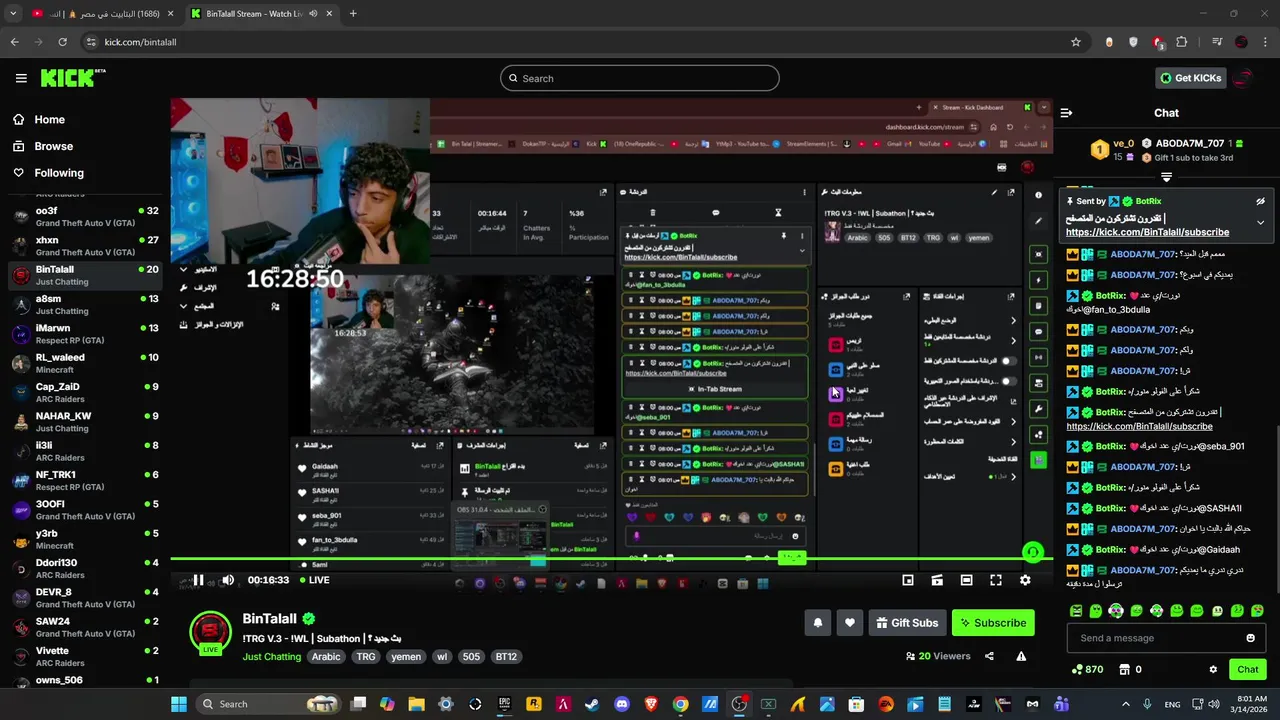This screenshot has height=720, width=1280.
Task: Open xhxn channel in sidebar
Action: pos(85,246)
